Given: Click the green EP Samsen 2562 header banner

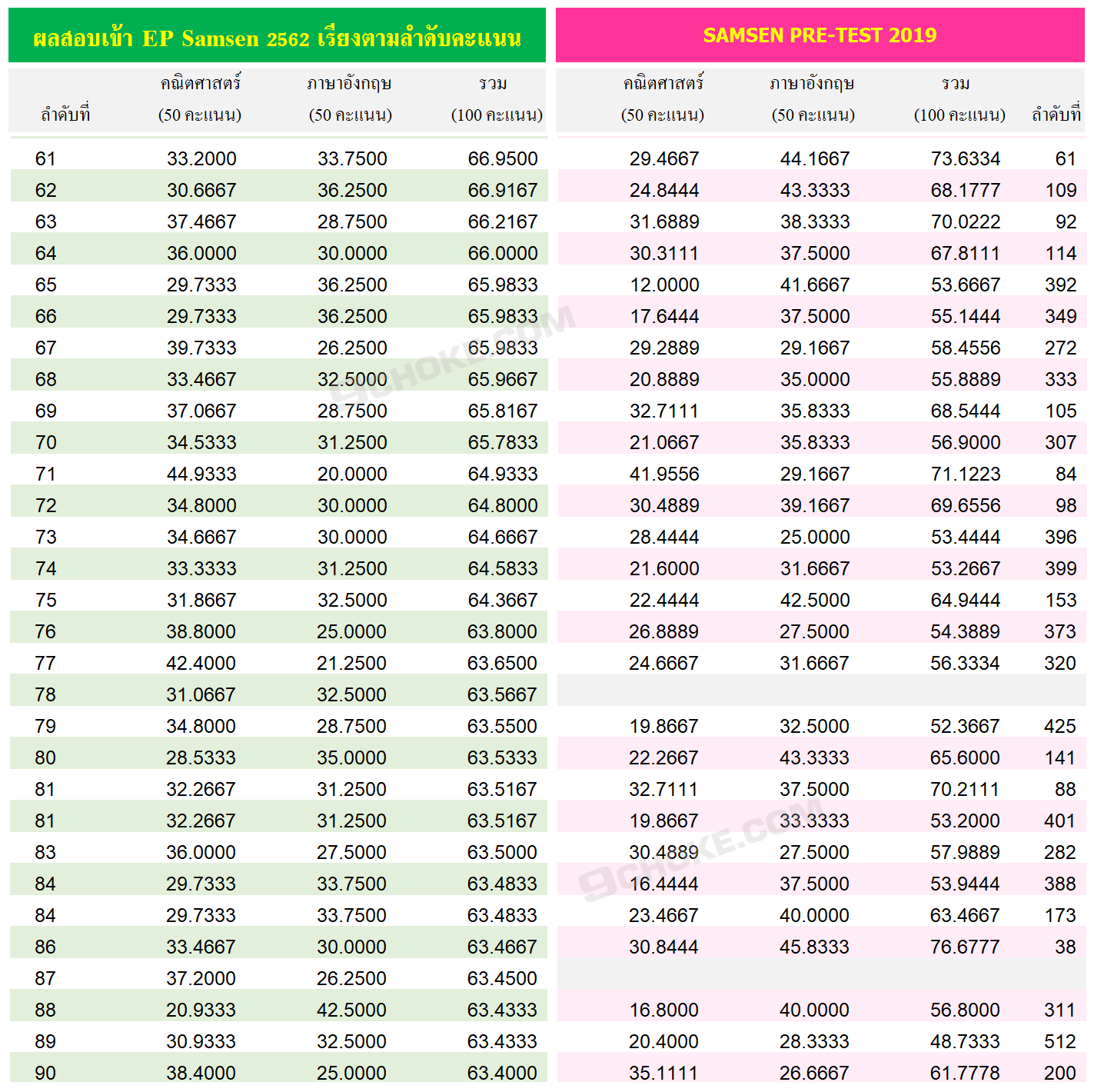Looking at the screenshot, I should click(x=277, y=35).
